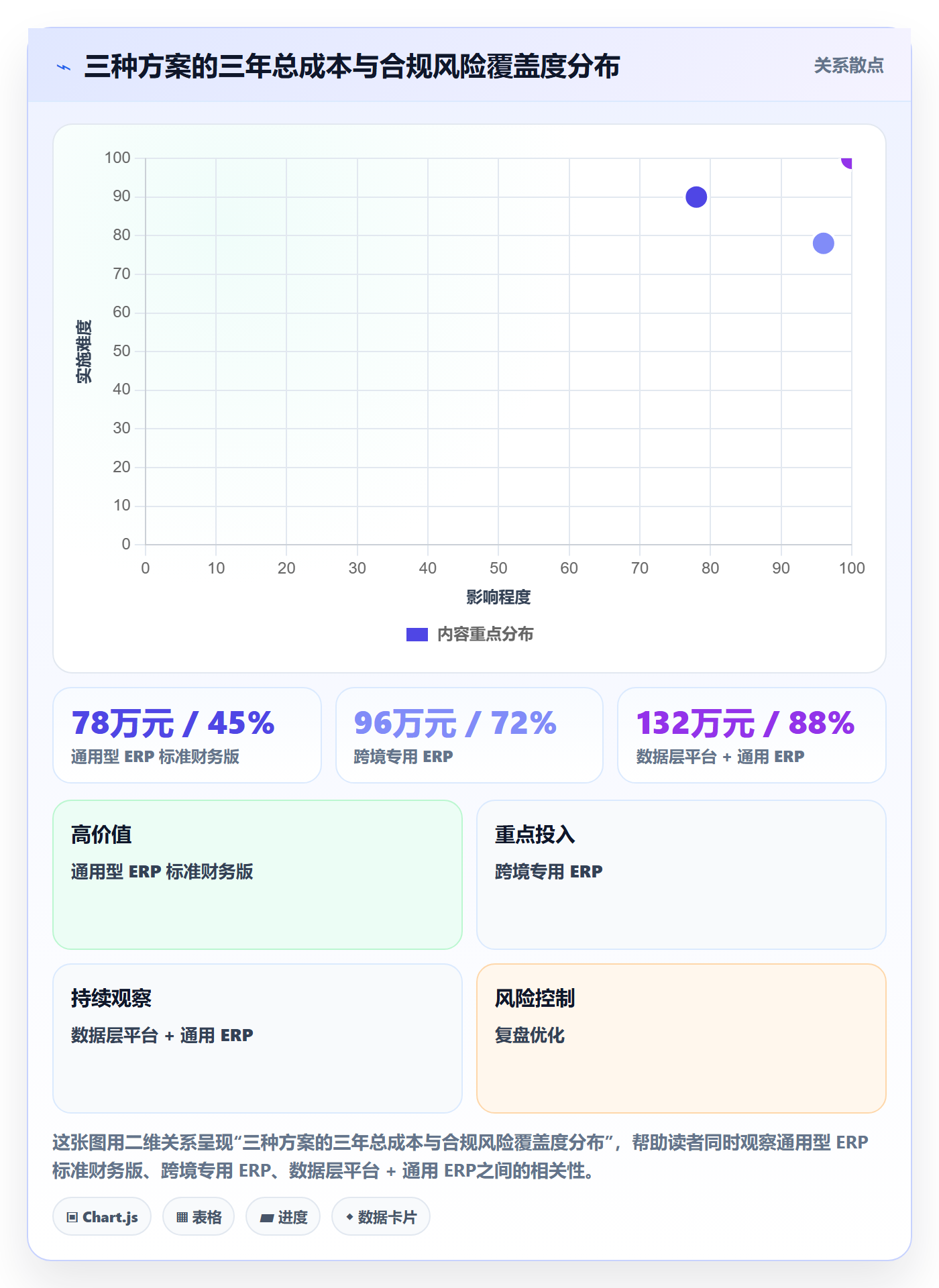Image resolution: width=939 pixels, height=1288 pixels.
Task: Click the grid icon in the 表格 chip
Action: 182,1218
